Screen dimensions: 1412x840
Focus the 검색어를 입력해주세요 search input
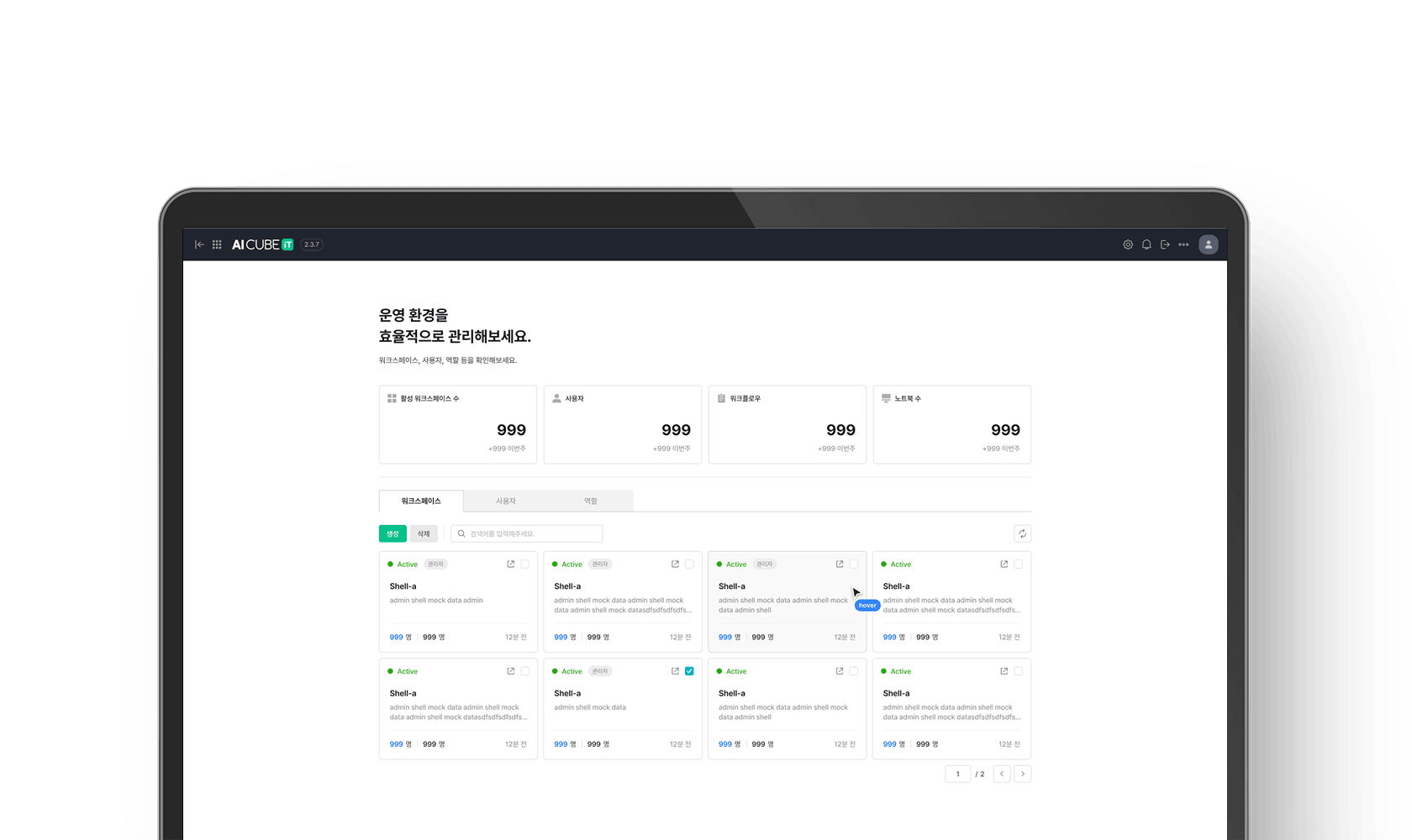(x=527, y=533)
